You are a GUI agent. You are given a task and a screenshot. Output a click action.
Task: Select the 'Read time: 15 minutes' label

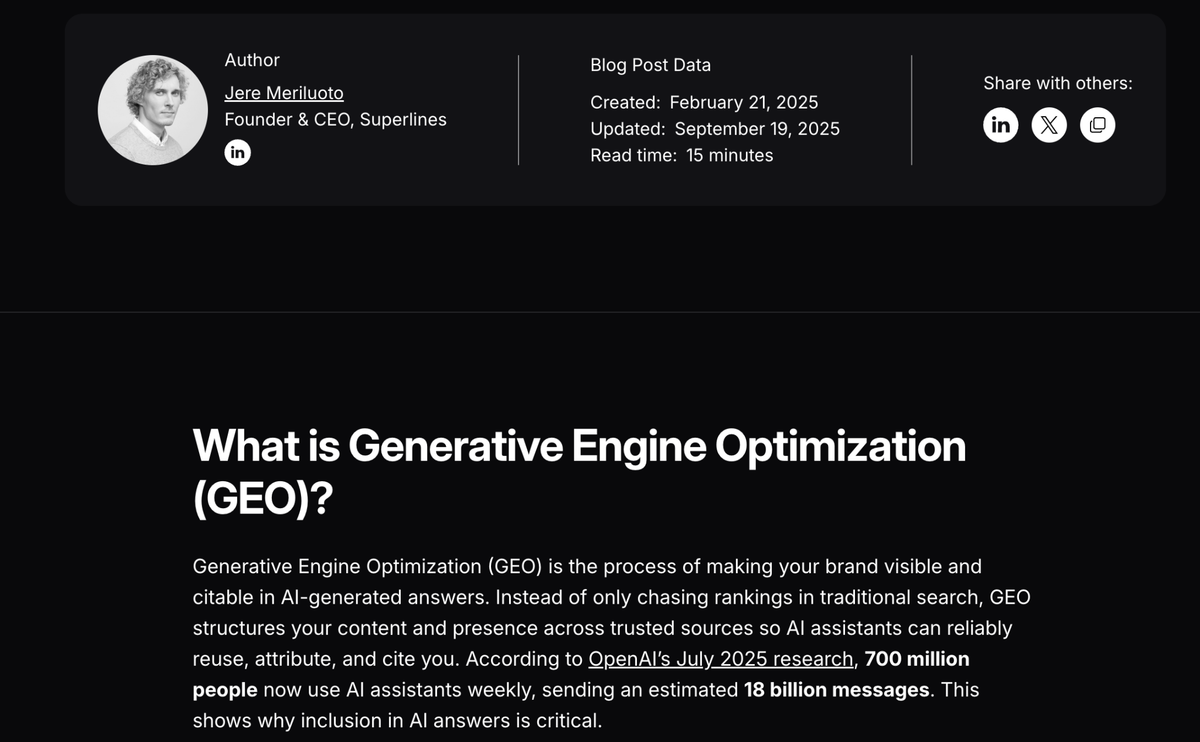tap(681, 155)
